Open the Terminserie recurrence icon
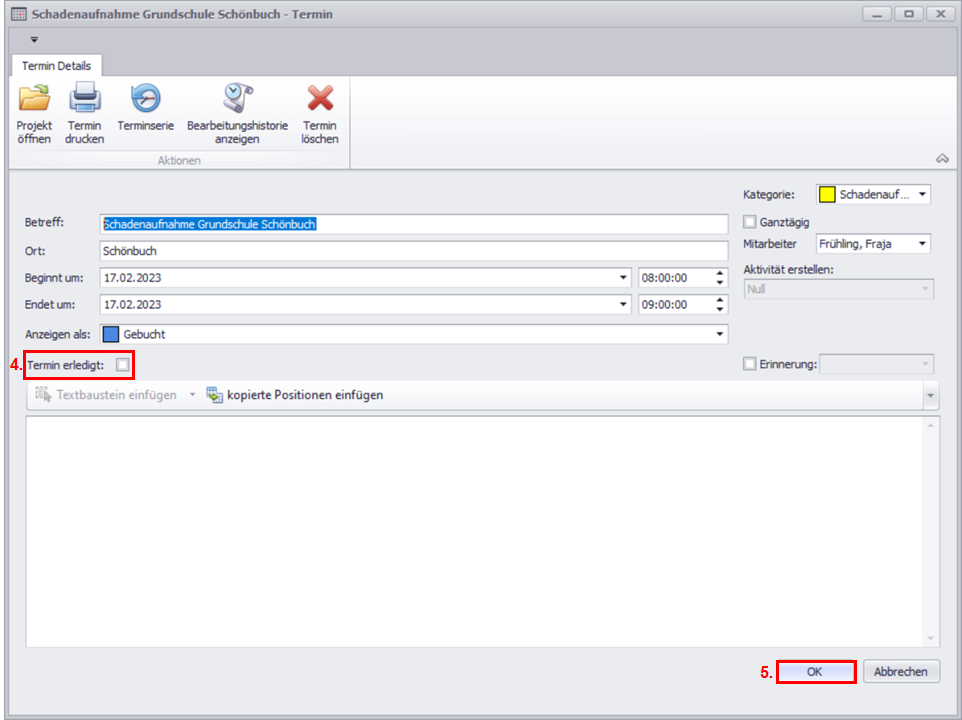 click(145, 100)
